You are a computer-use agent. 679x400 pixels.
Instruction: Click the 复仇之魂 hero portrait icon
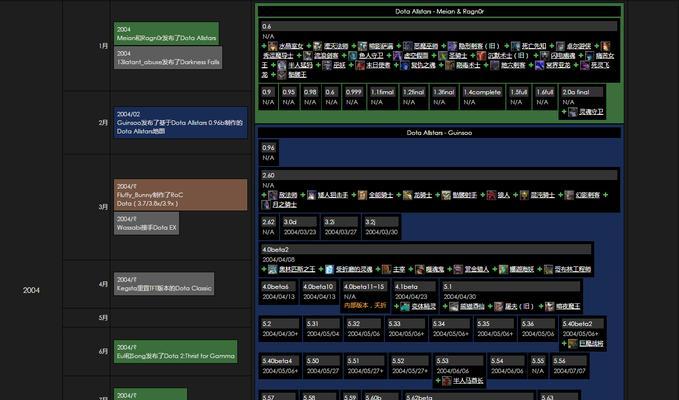coord(405,65)
